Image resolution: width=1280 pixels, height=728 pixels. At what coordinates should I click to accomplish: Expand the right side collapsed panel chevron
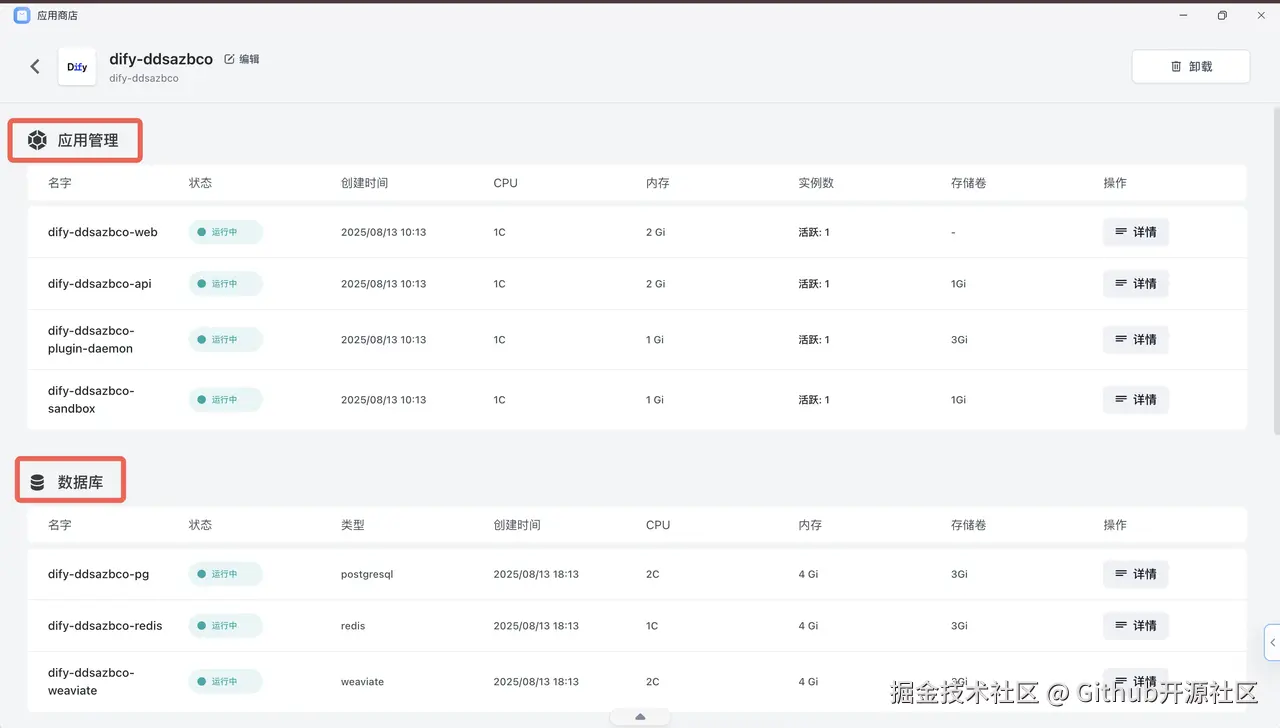coord(1272,642)
